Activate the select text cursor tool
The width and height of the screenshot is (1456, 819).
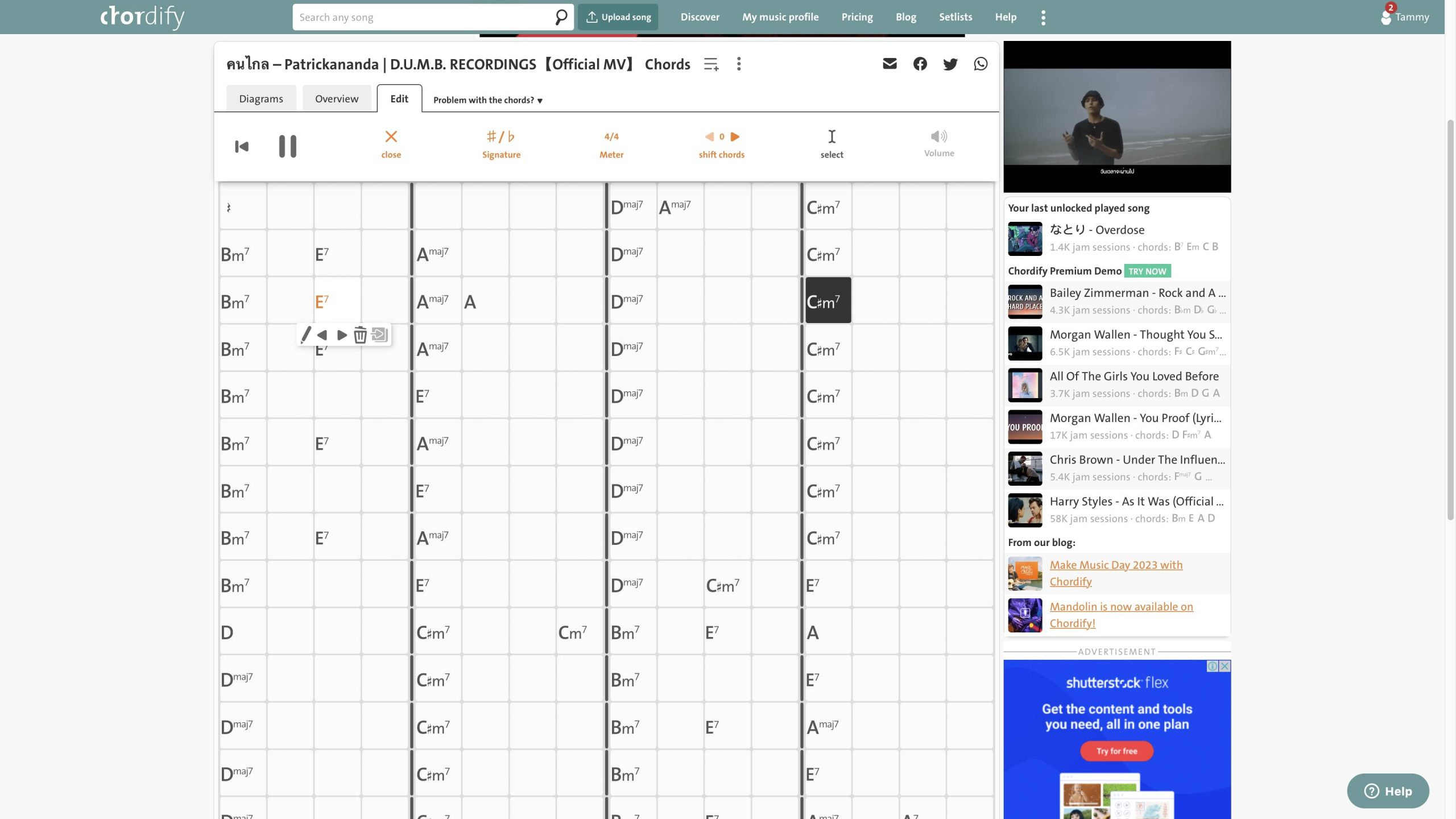click(x=832, y=144)
